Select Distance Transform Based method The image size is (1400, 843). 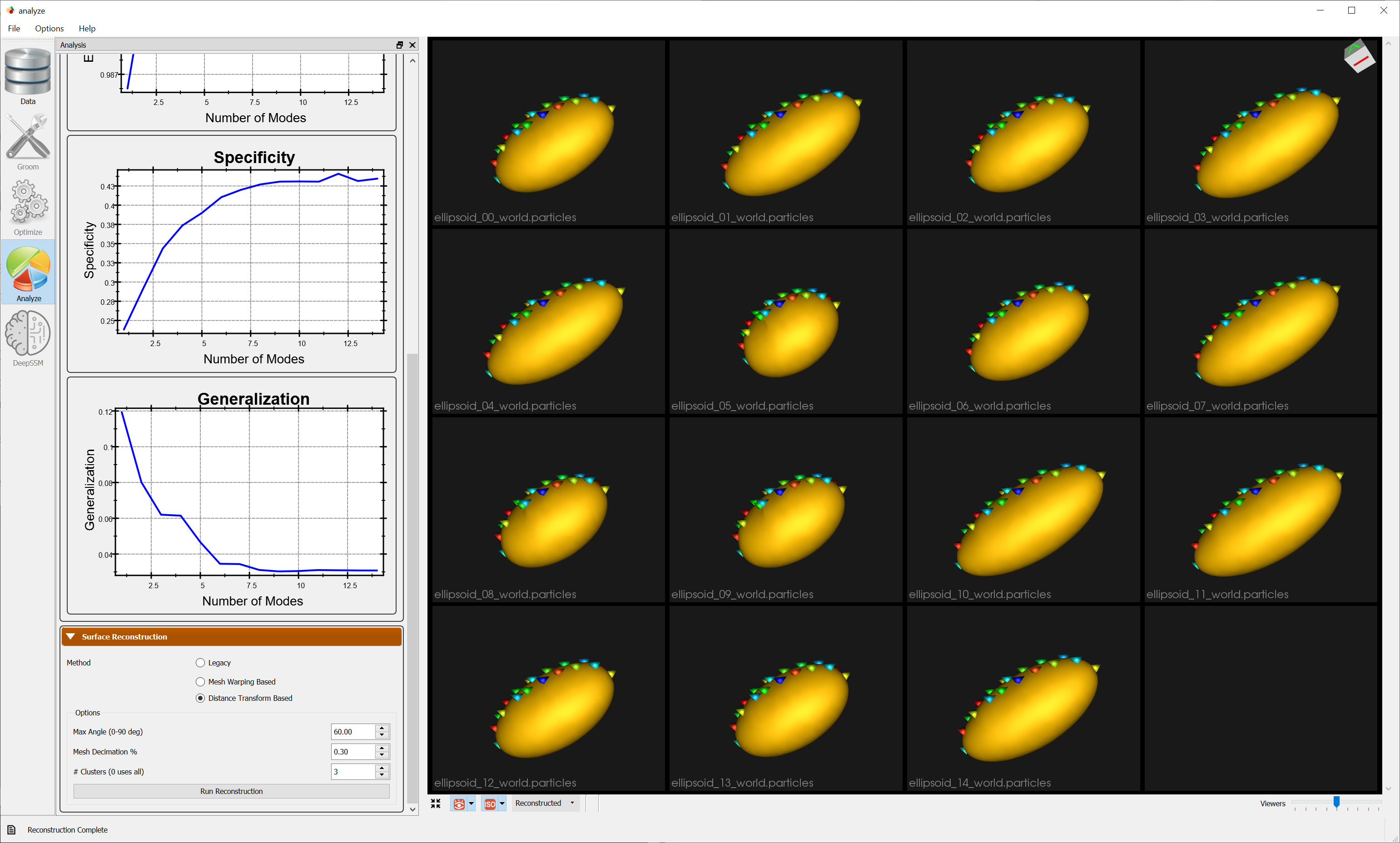point(200,698)
